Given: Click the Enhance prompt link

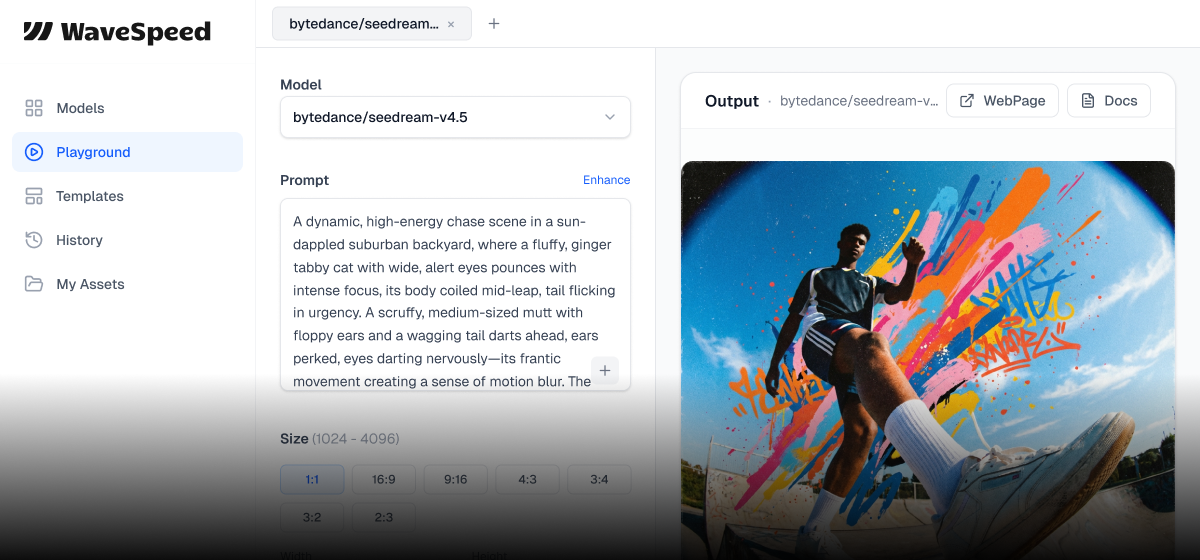Looking at the screenshot, I should point(606,180).
